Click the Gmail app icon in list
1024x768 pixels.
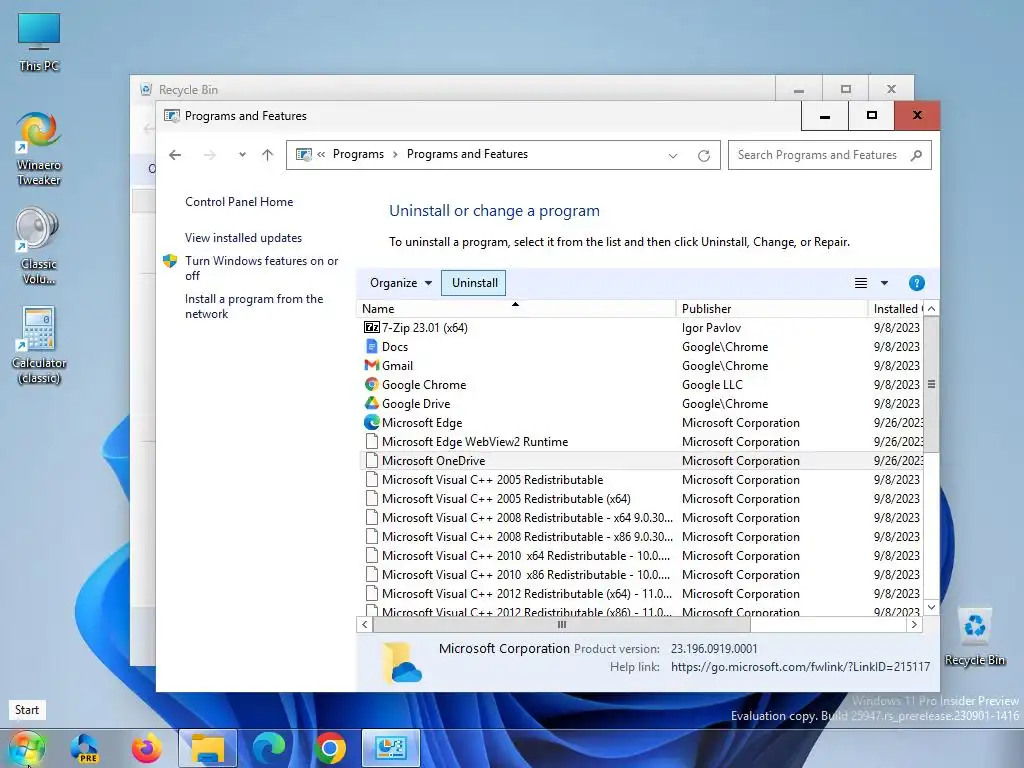tap(372, 365)
